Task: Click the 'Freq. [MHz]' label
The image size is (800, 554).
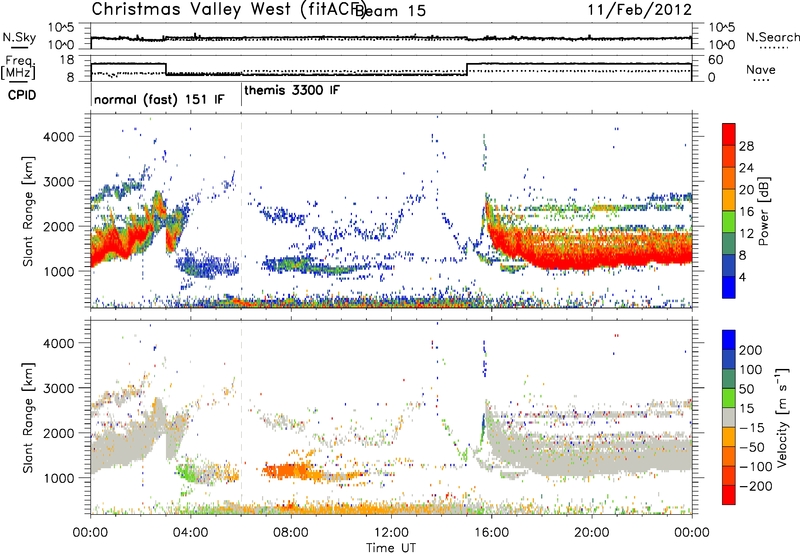Action: (x=18, y=68)
